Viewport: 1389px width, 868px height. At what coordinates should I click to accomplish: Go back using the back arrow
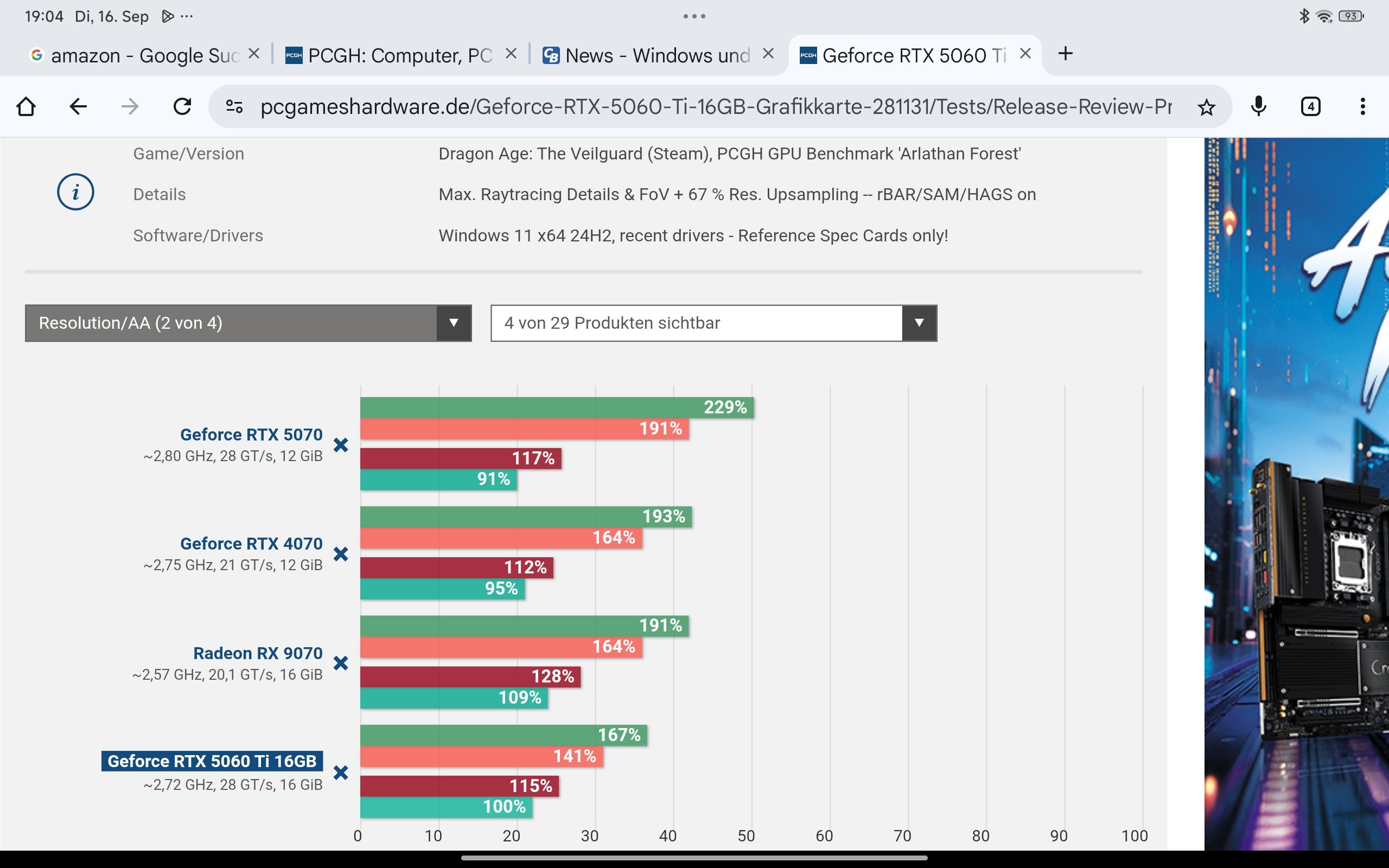(x=78, y=107)
